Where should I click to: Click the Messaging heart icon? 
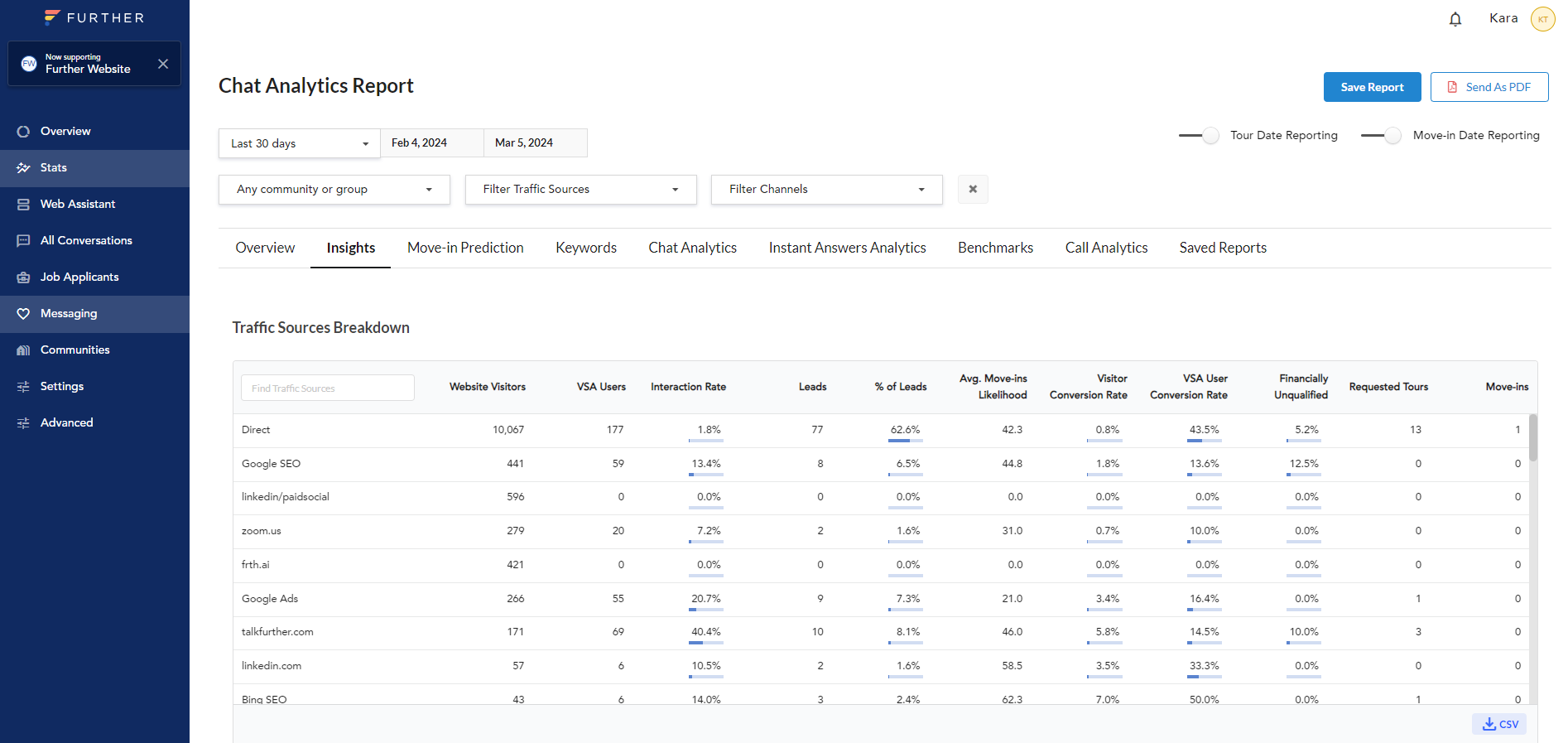pos(23,314)
